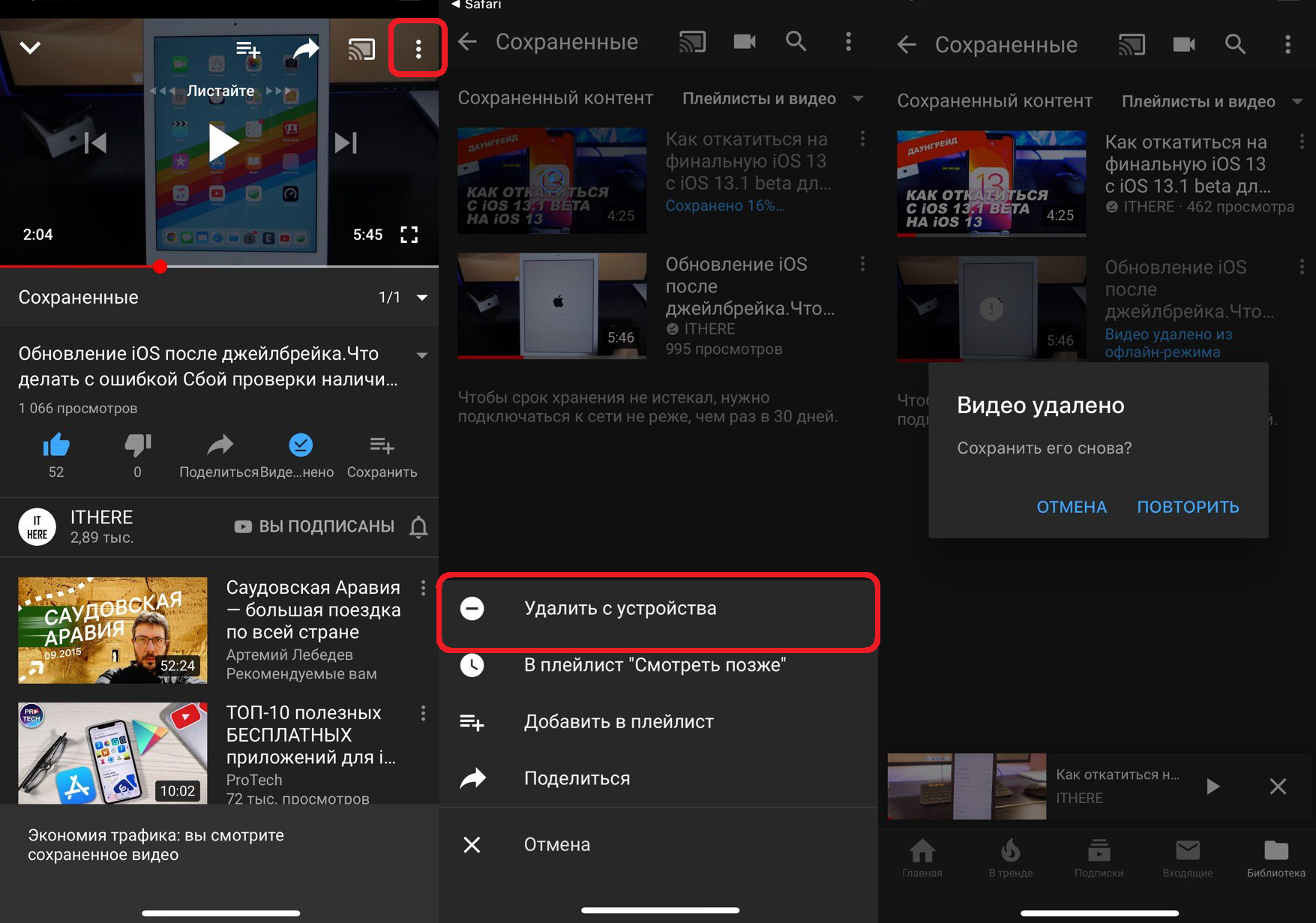Tap ПОВТОРИТЬ in Видео удалено dialog
Viewport: 1316px width, 923px height.
tap(1188, 508)
